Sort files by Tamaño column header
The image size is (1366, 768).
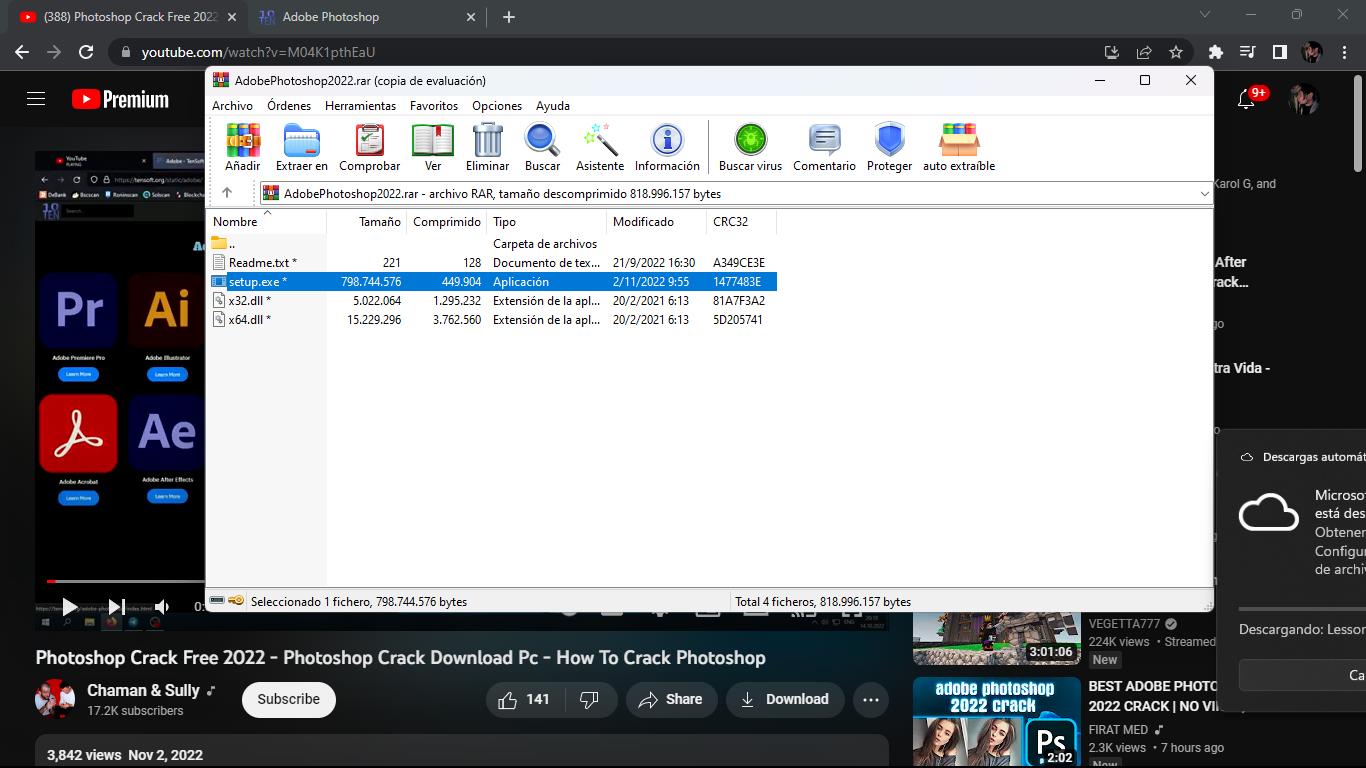[x=379, y=222]
